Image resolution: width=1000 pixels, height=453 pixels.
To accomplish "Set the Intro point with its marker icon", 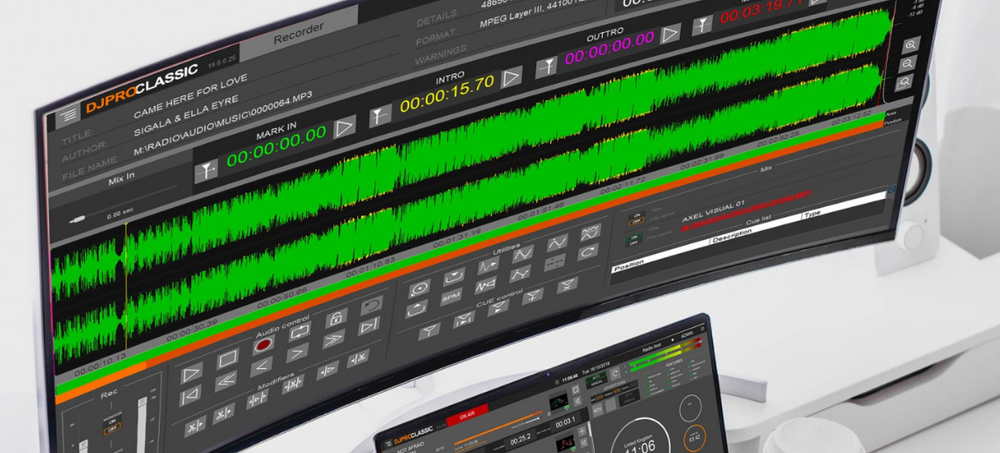I will 380,117.
